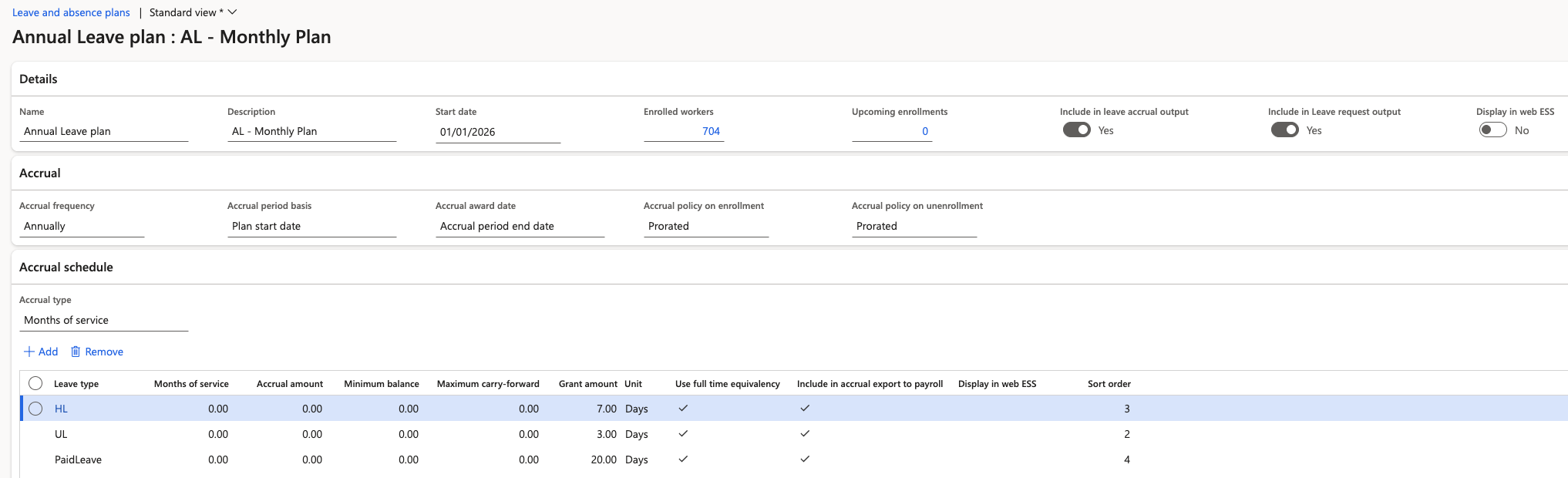
Task: Sort by Sort order column header
Action: 1109,384
